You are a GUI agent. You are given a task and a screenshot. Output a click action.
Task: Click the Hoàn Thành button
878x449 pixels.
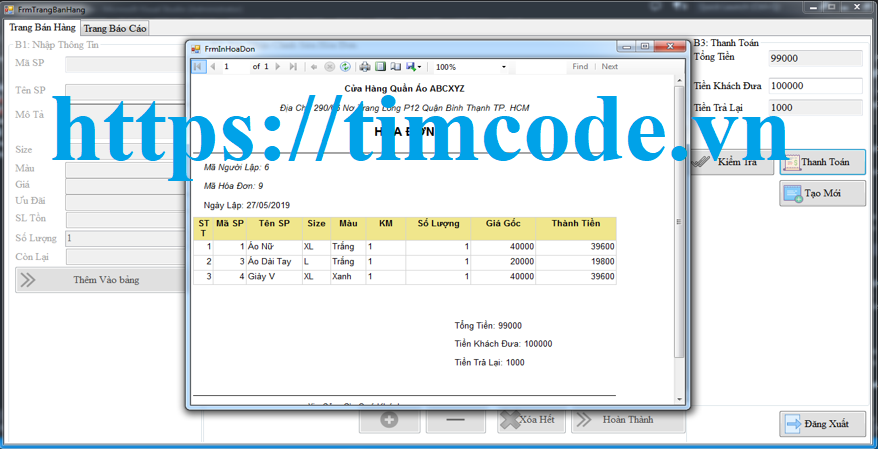[628, 420]
